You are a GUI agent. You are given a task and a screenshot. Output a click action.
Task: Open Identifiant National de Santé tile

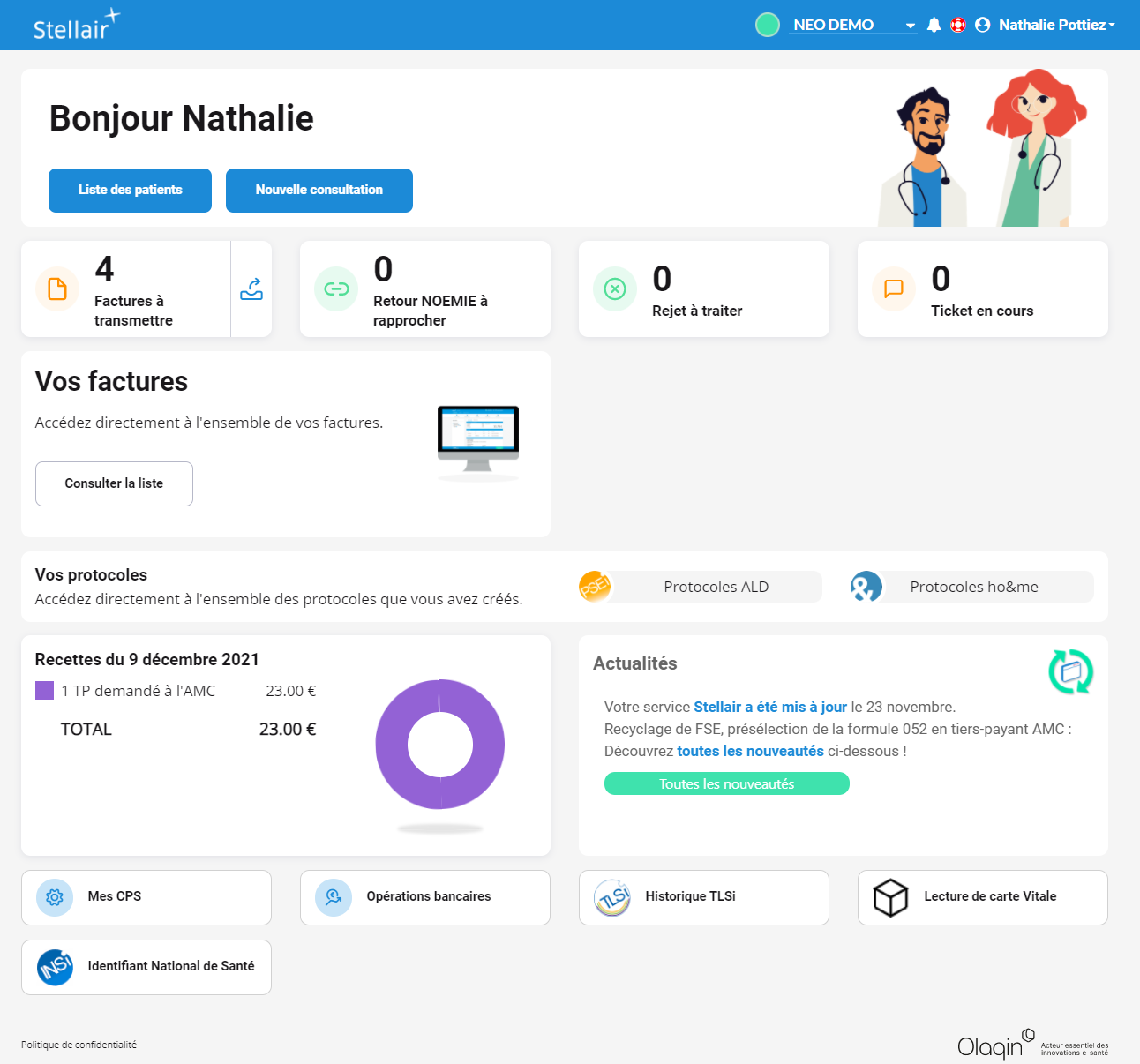[x=146, y=967]
